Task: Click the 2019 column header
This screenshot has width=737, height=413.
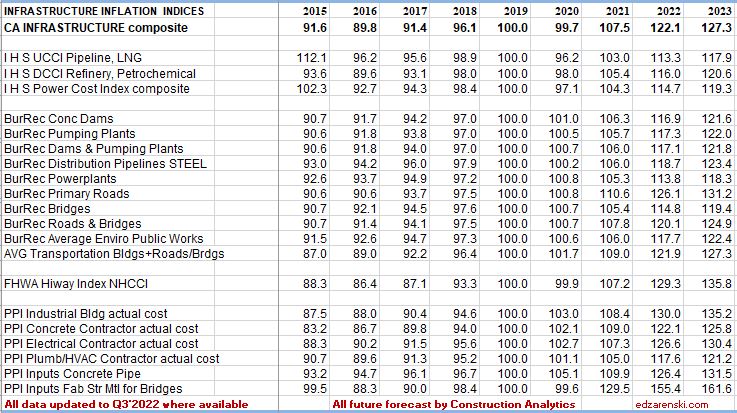Action: [x=513, y=10]
